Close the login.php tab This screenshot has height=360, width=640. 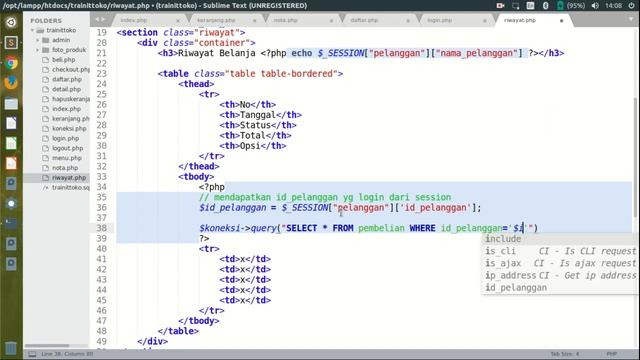484,20
